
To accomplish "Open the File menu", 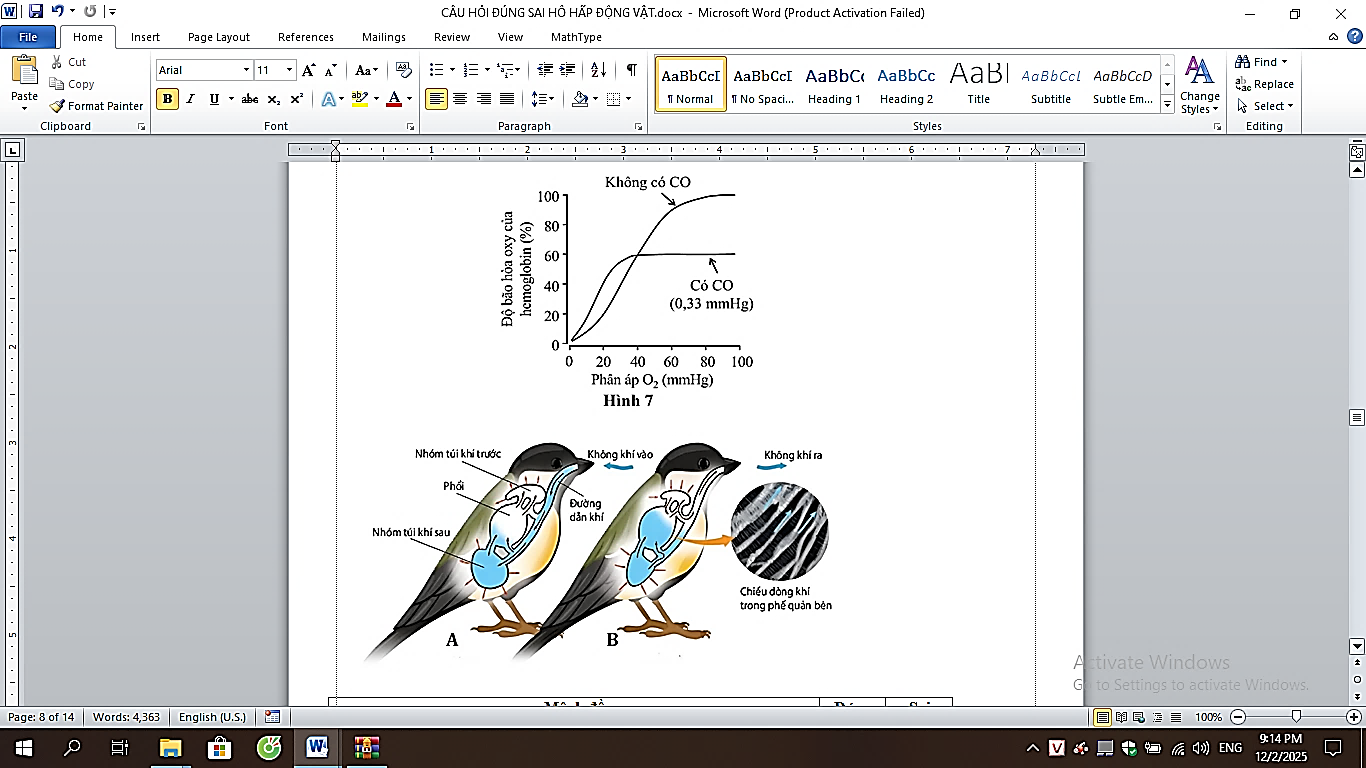I will tap(28, 37).
